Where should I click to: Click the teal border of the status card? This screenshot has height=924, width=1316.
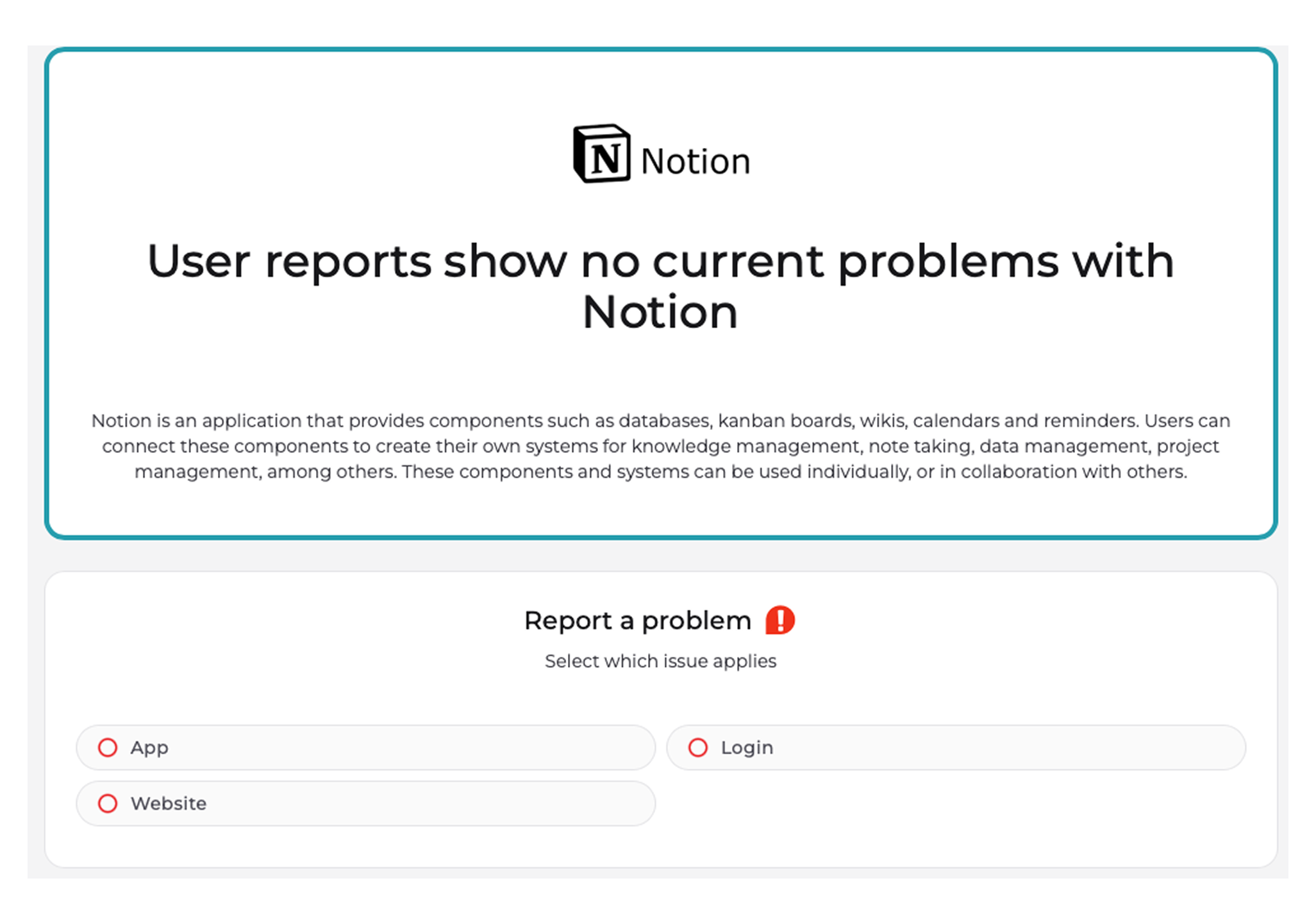(660, 49)
